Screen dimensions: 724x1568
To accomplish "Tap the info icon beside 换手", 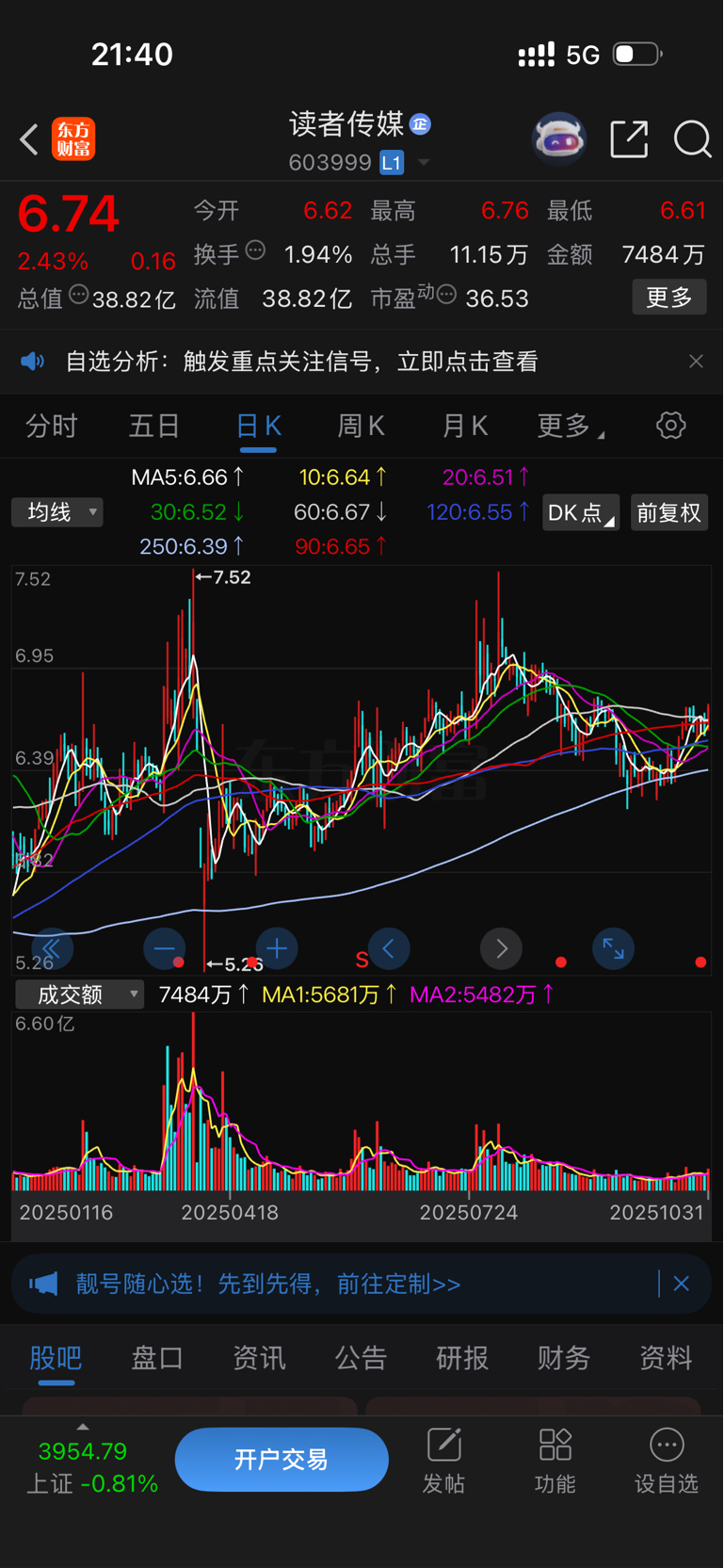I will pos(255,251).
